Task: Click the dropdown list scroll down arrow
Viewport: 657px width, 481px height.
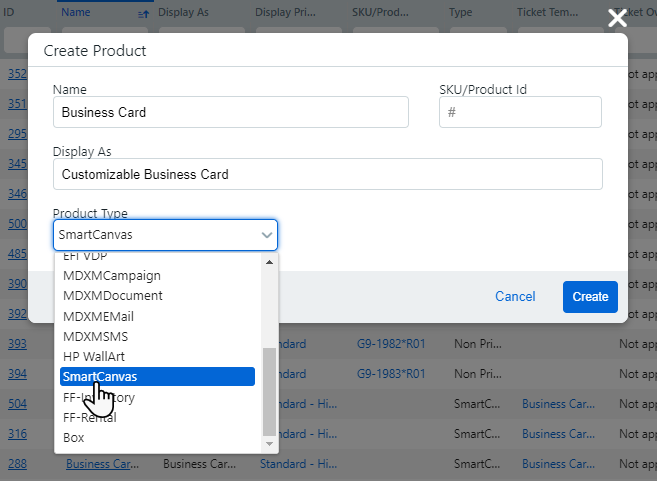Action: [269, 443]
